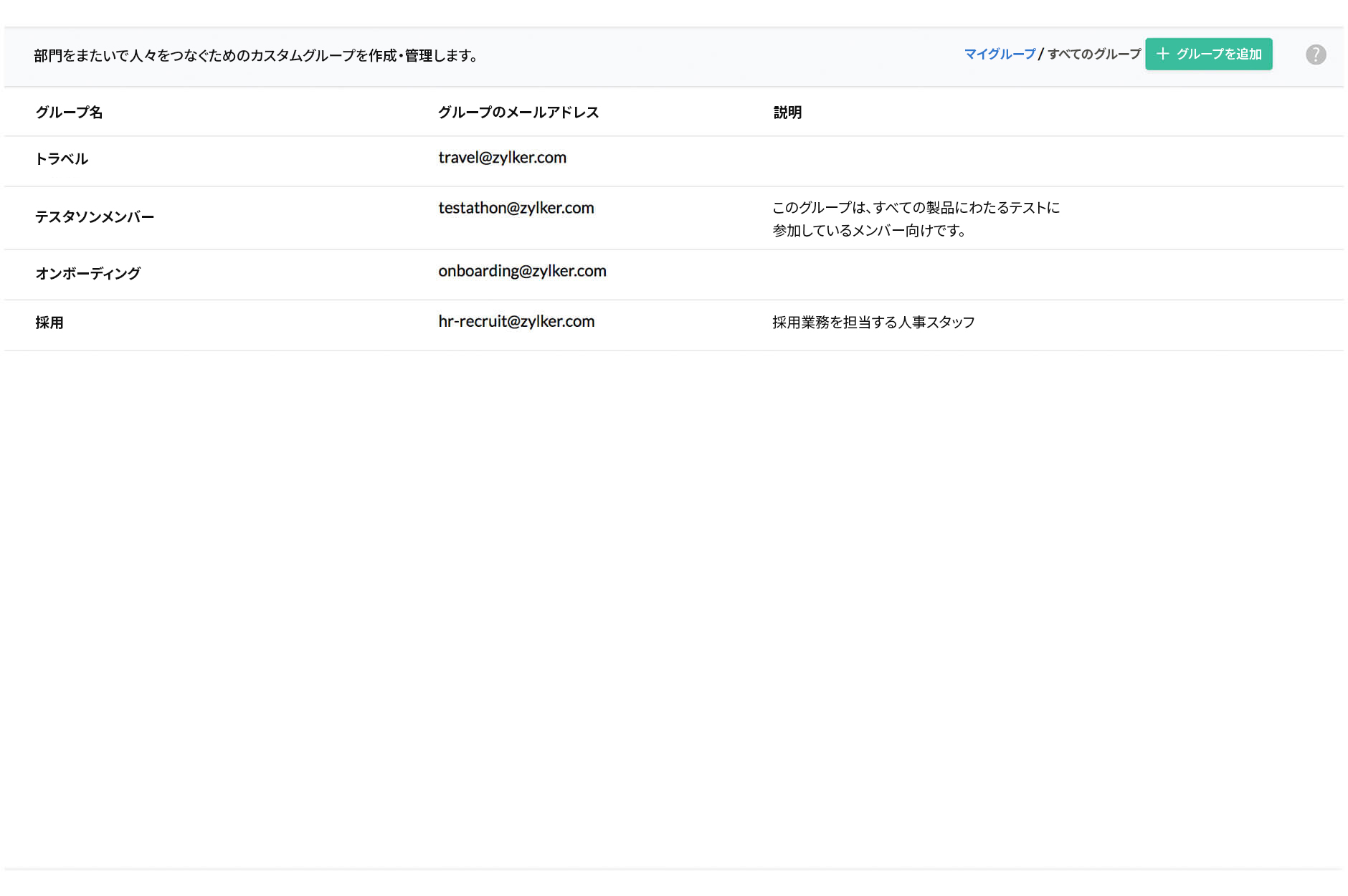1348x896 pixels.
Task: Click the 採用業務を担当する人事スタッフ description
Action: [x=873, y=322]
